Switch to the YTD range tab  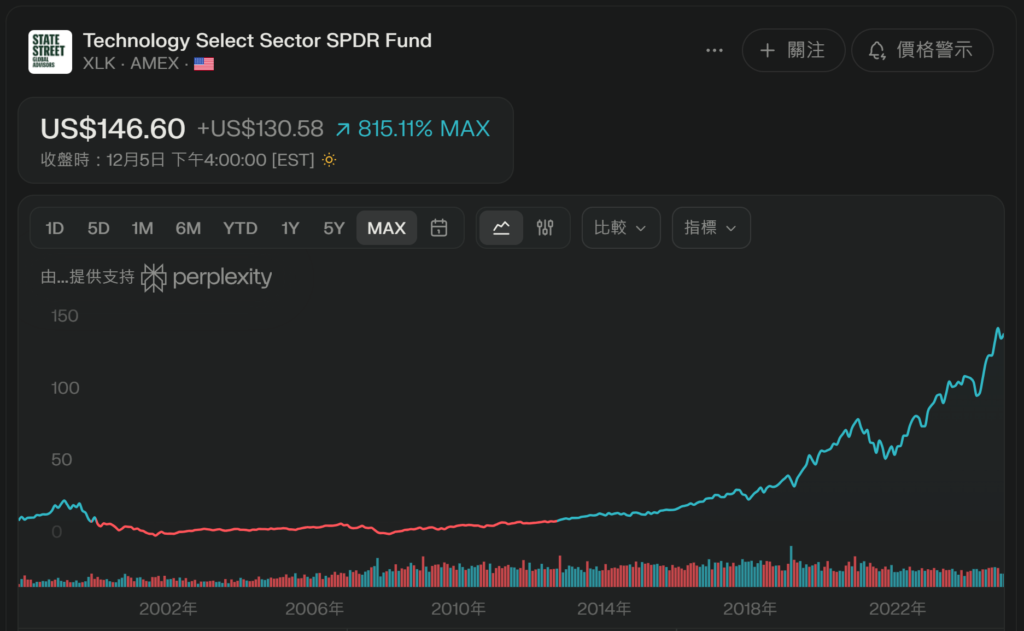coord(240,228)
